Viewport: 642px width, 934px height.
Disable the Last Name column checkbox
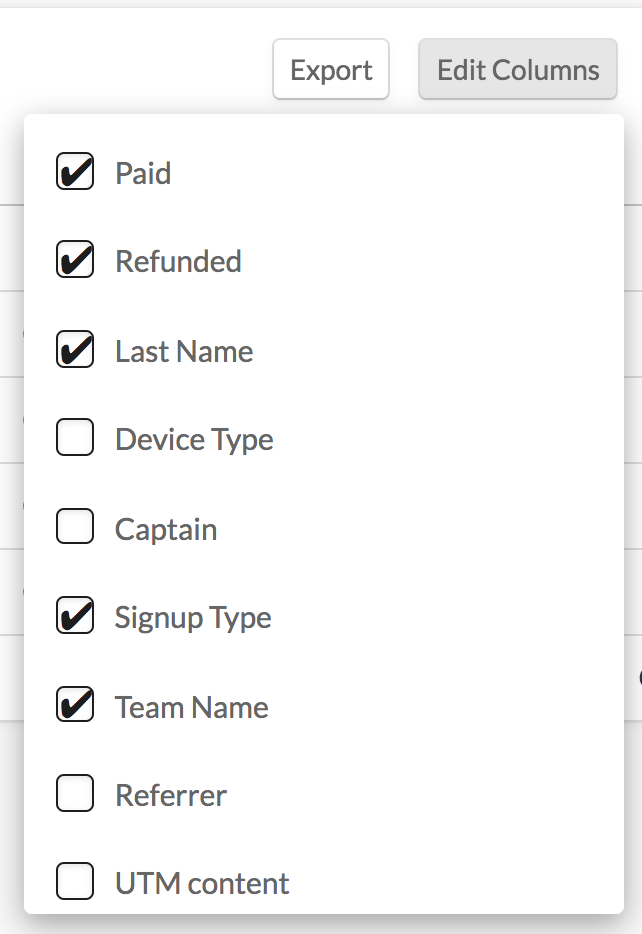(x=75, y=350)
